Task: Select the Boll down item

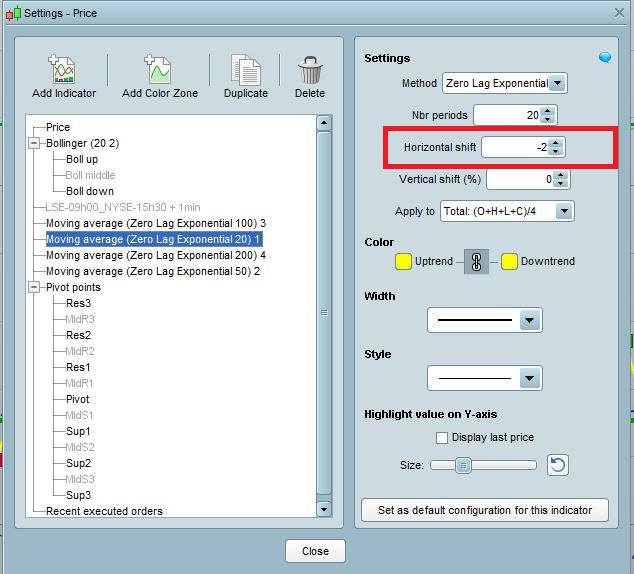Action: pyautogui.click(x=90, y=191)
